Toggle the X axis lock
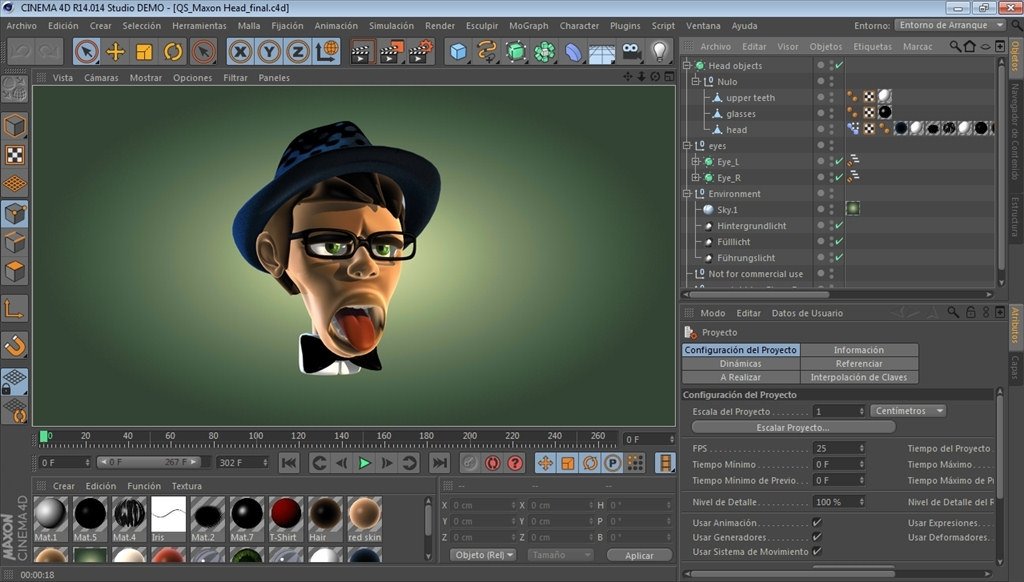The image size is (1024, 582). click(x=240, y=51)
